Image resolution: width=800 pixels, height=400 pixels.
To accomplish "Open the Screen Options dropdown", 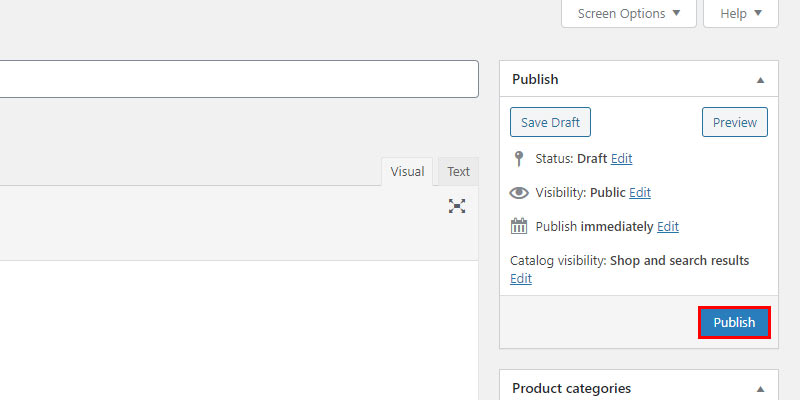I will click(x=629, y=13).
